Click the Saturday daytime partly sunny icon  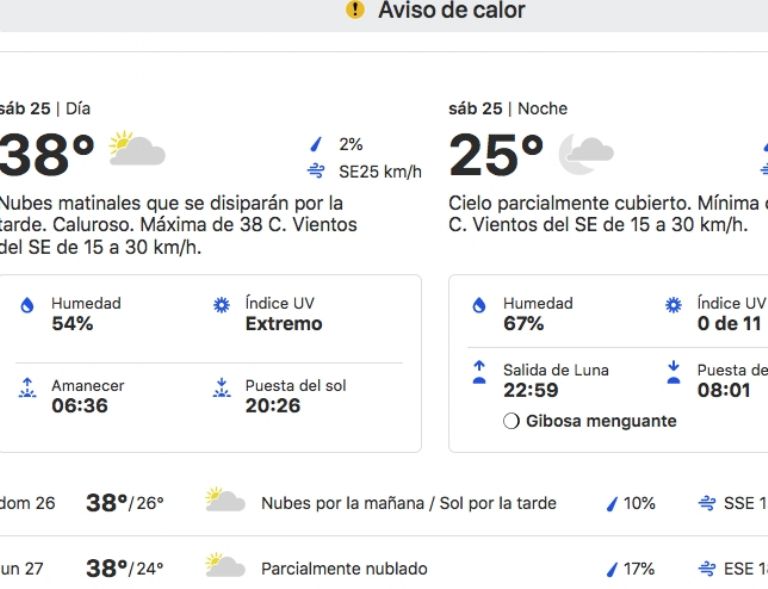click(x=137, y=150)
